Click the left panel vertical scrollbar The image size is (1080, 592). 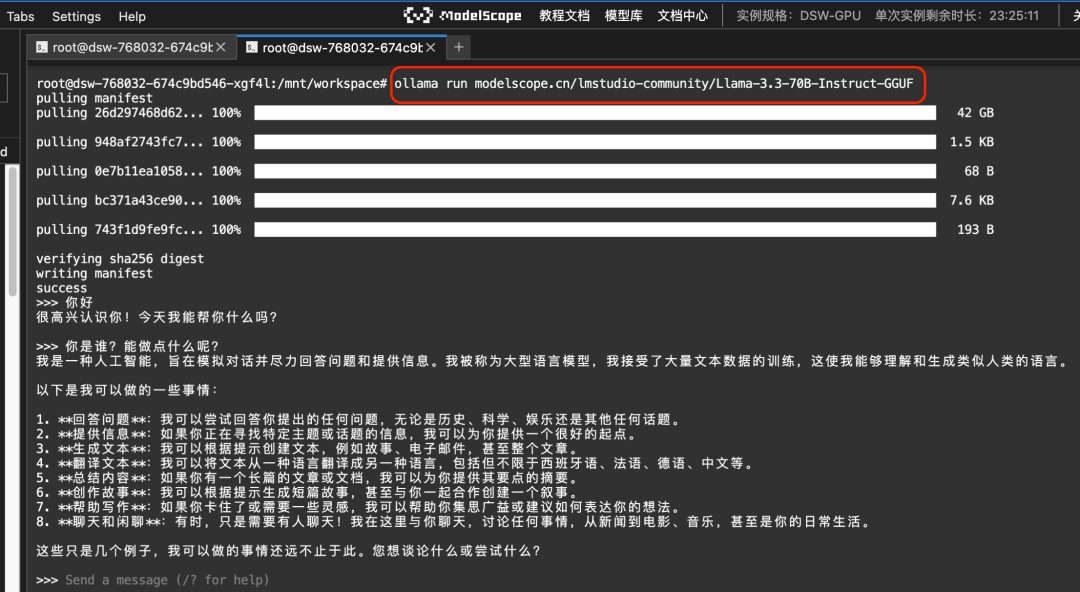pyautogui.click(x=12, y=231)
